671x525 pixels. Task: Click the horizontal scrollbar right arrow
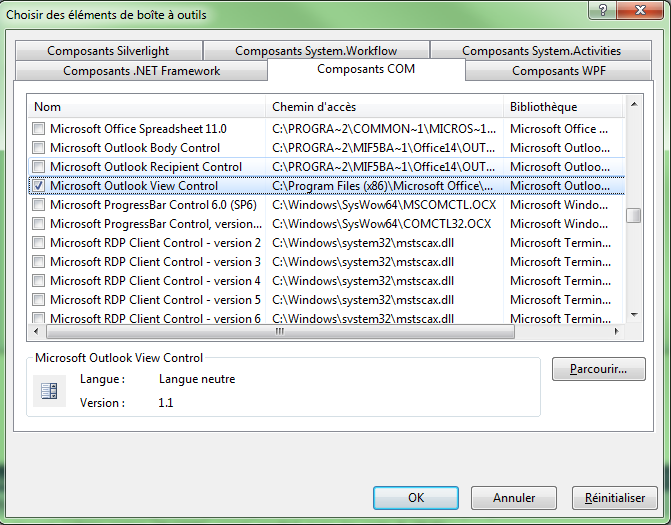coord(617,331)
